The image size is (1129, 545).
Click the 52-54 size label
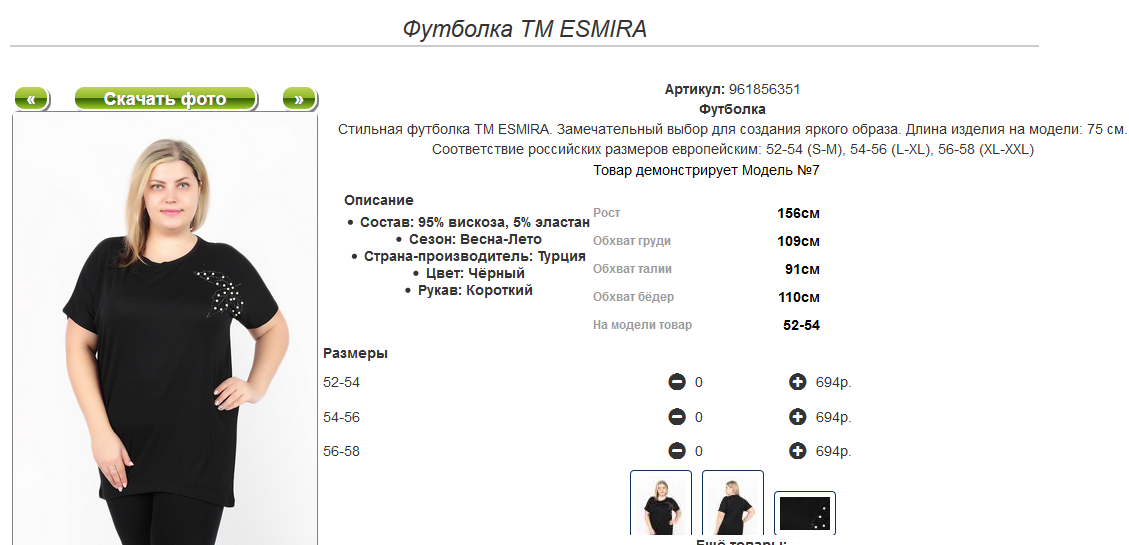tap(342, 382)
